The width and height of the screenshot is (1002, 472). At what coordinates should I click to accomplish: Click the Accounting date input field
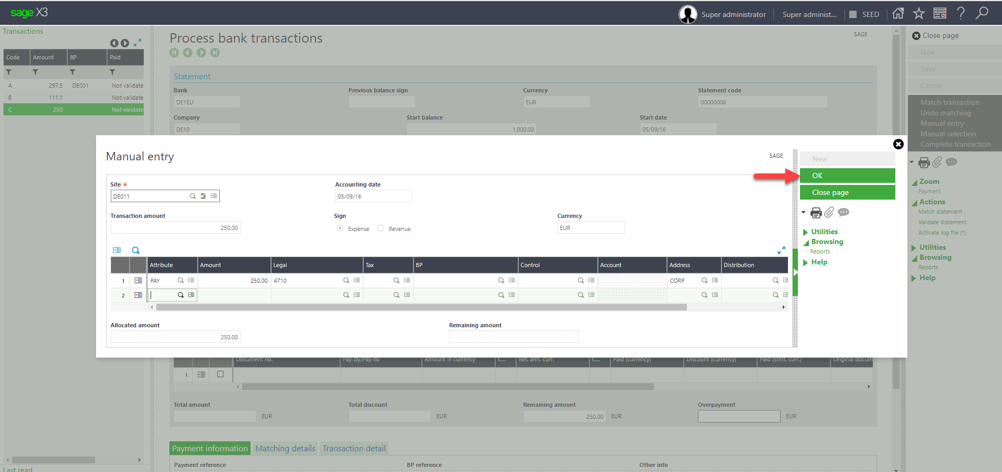click(373, 197)
